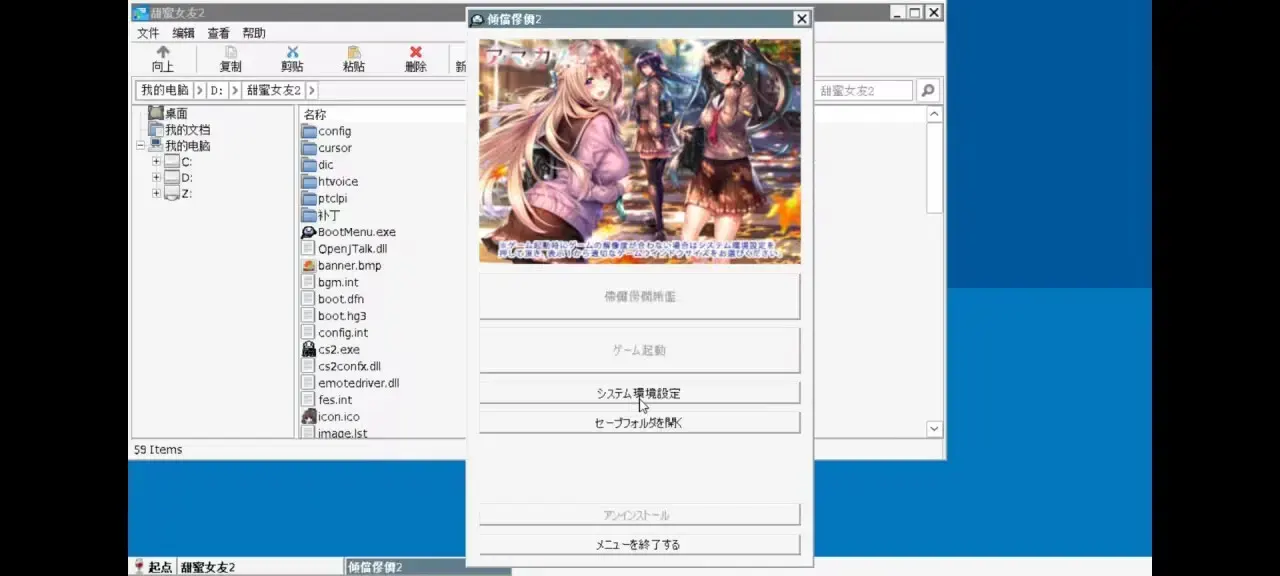Select the BootMenu.exe file icon

pyautogui.click(x=309, y=232)
